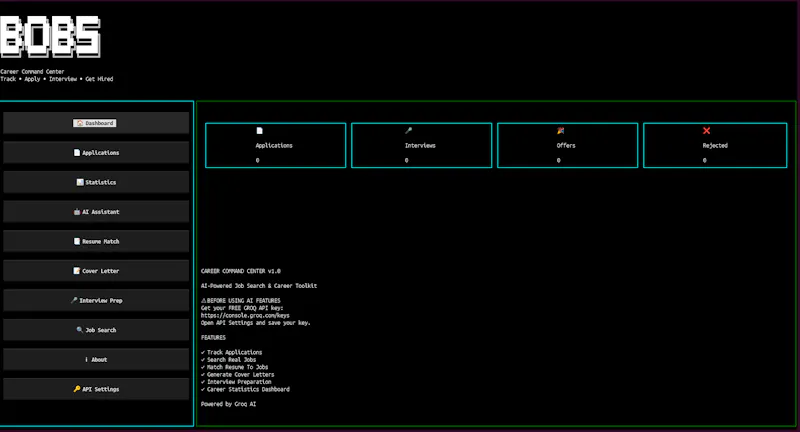Image resolution: width=800 pixels, height=432 pixels.
Task: Click the 'Track • Apply • Interview • Get Hired' tagline
Action: 57,79
